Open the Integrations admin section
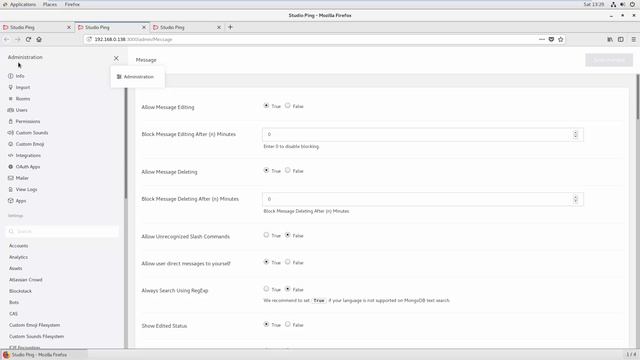 (x=24, y=156)
